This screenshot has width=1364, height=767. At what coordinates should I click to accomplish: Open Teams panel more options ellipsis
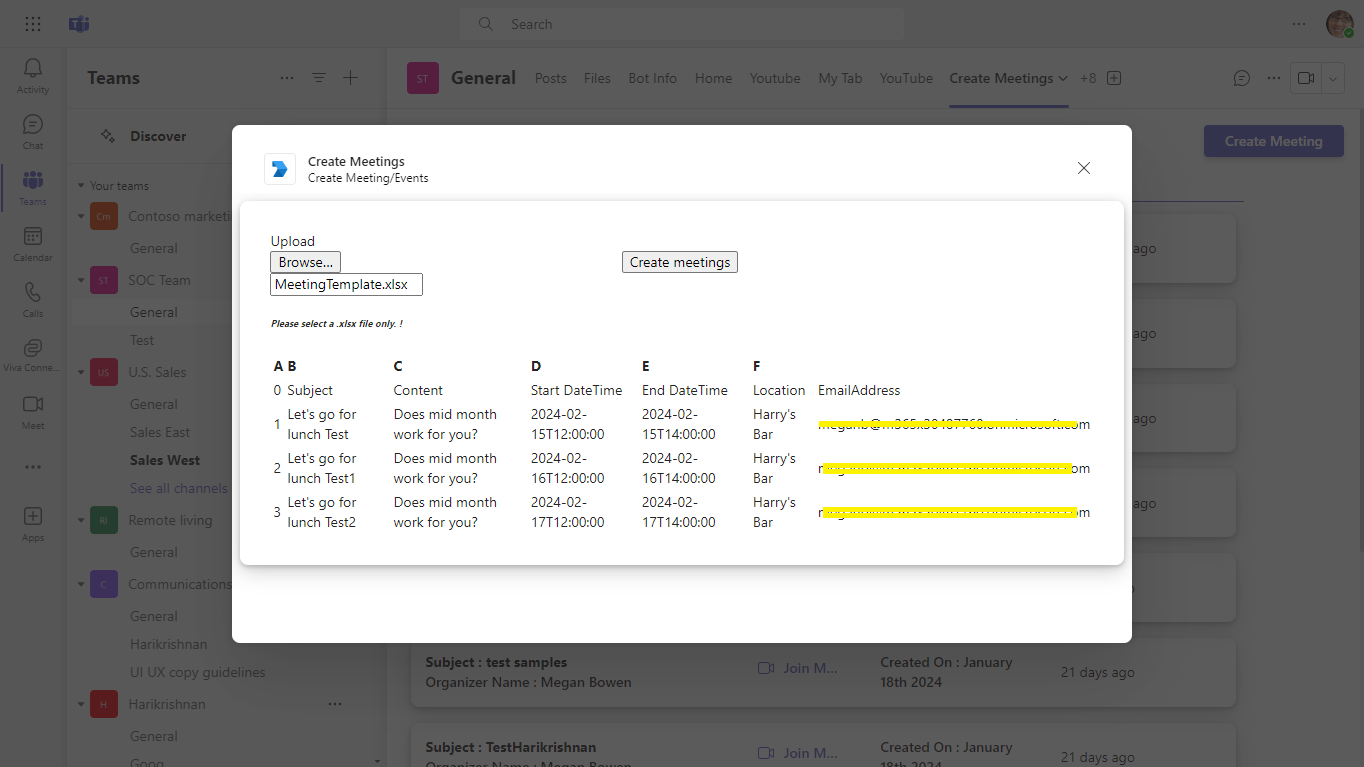point(287,78)
